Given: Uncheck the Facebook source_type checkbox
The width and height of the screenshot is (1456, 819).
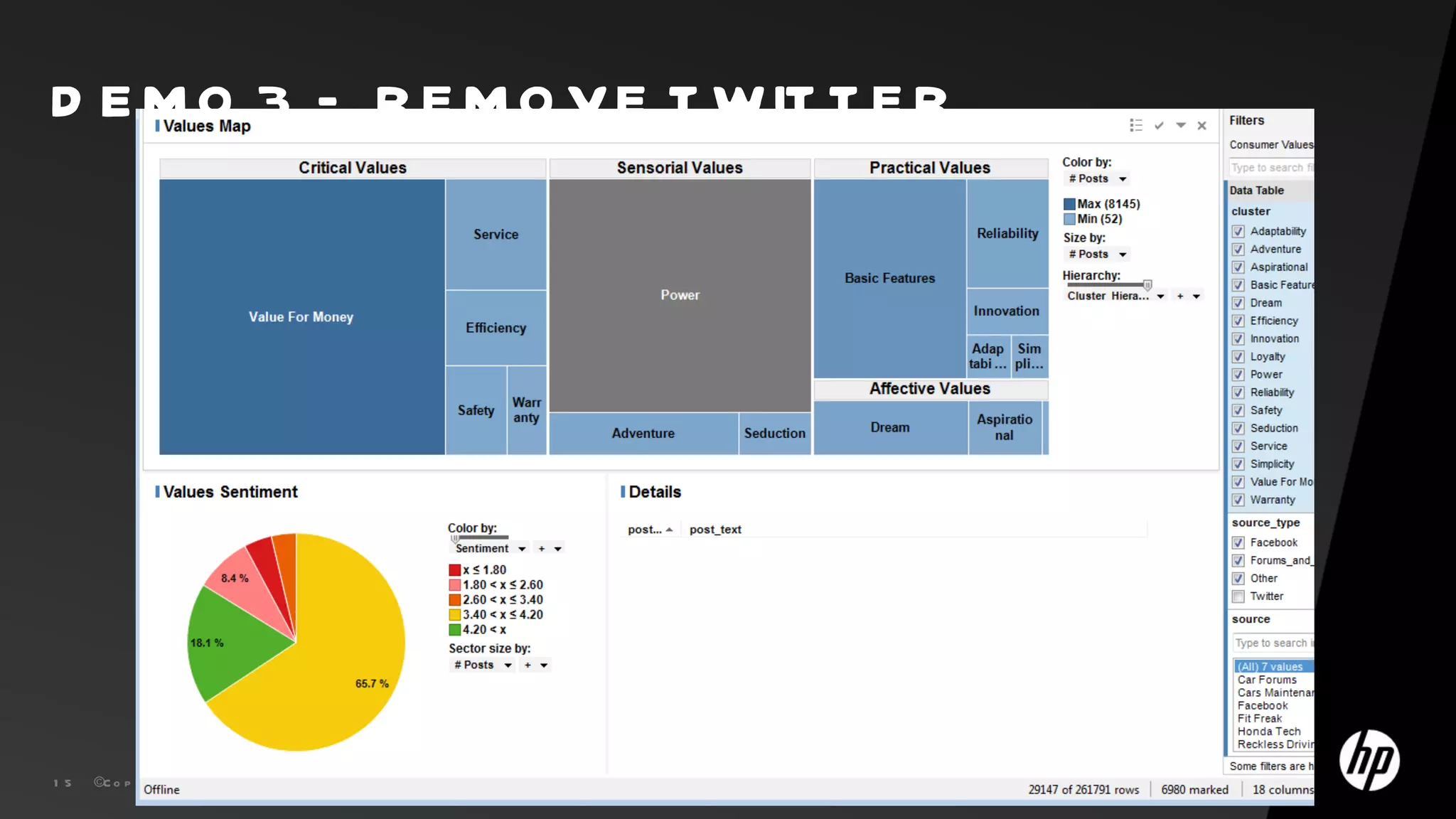Looking at the screenshot, I should coord(1238,543).
